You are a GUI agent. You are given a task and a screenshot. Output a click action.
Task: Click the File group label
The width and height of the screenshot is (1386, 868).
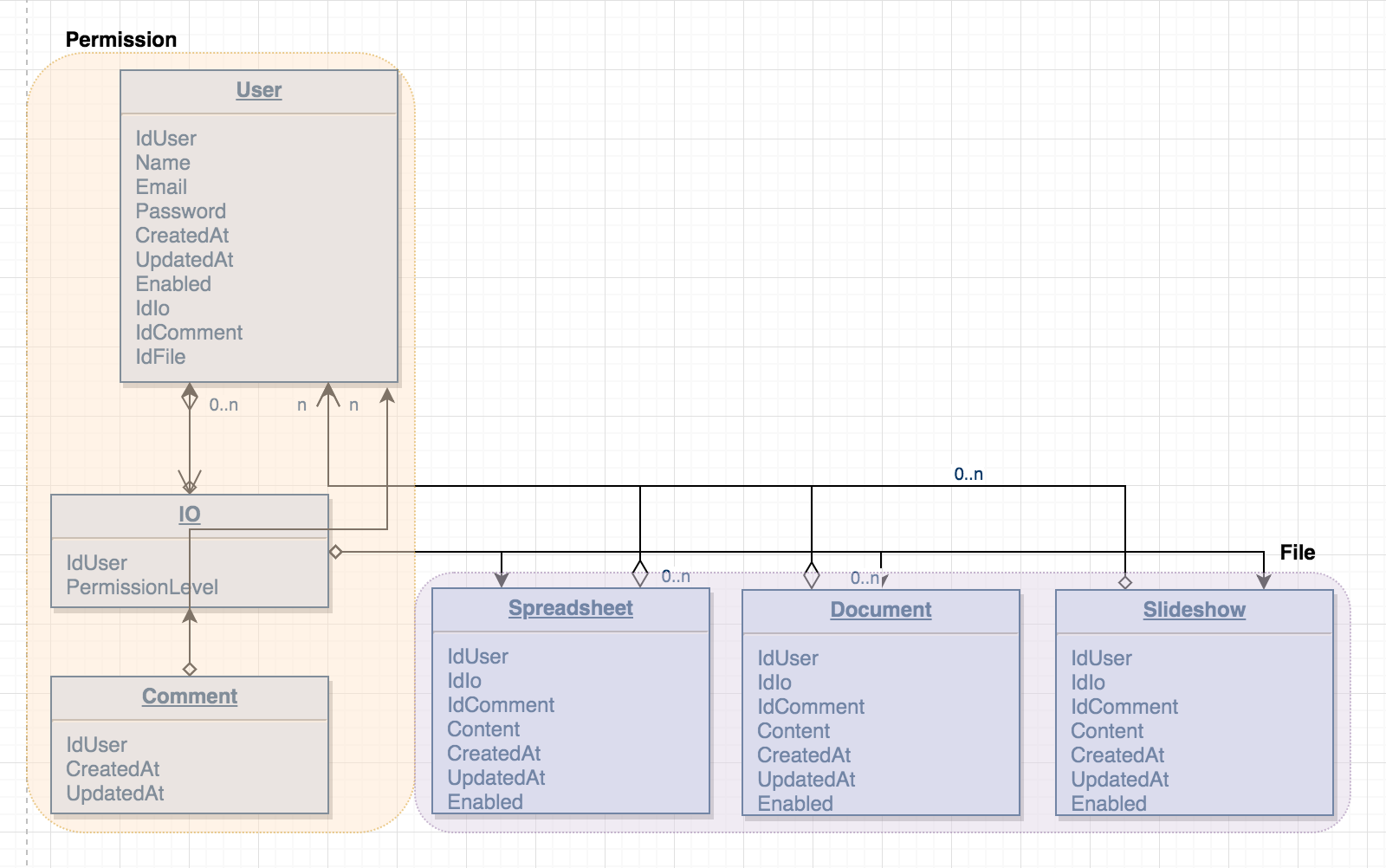tap(1297, 553)
